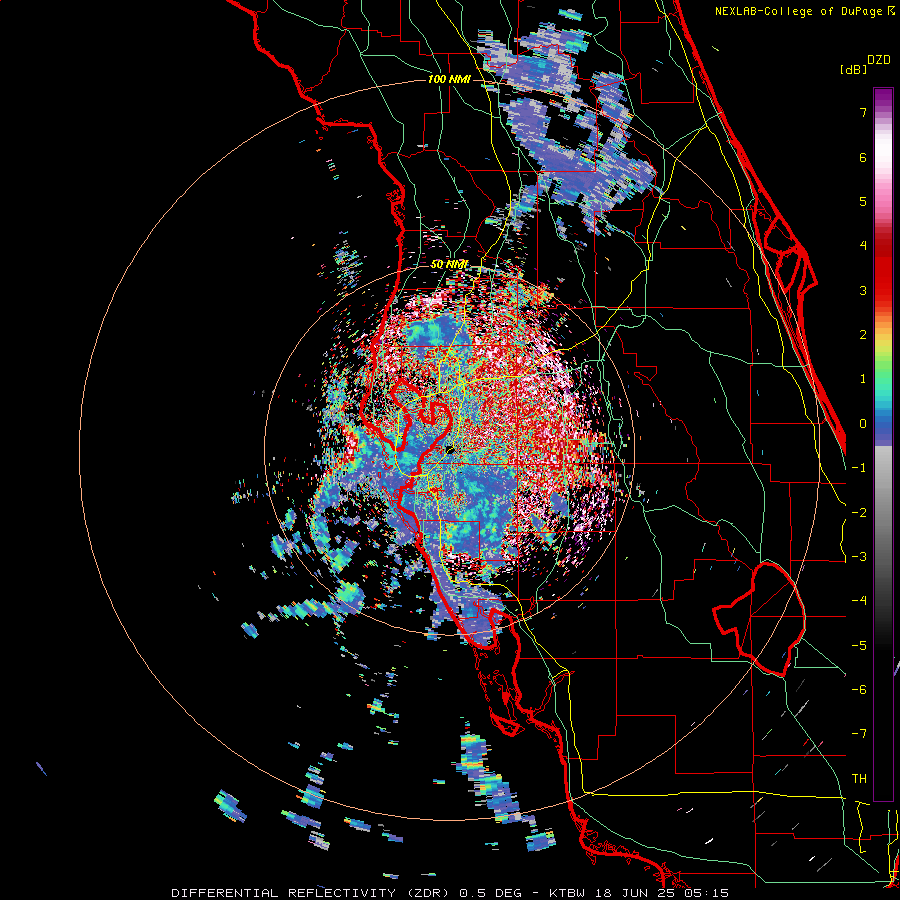Image resolution: width=900 pixels, height=900 pixels.
Task: Click the "-6" tick label on the scale
Action: click(859, 690)
